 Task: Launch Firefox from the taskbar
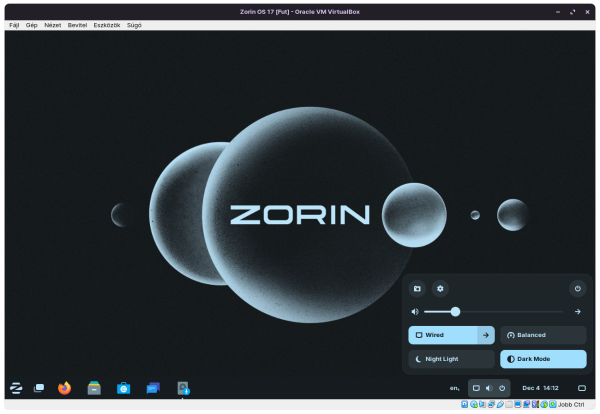64,388
